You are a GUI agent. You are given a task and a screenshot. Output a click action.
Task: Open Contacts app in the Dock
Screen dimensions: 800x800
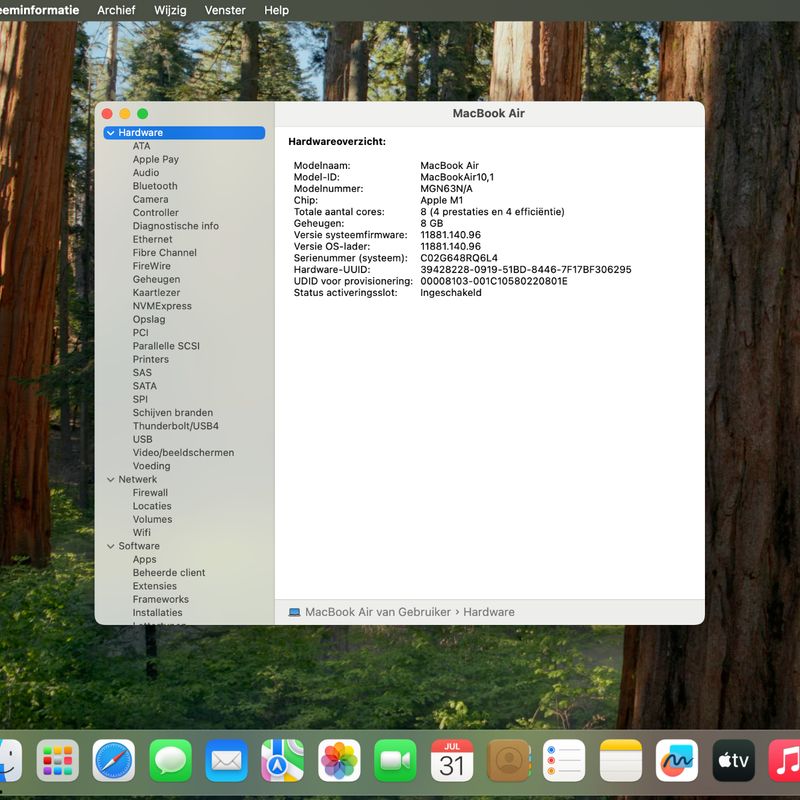coord(508,761)
